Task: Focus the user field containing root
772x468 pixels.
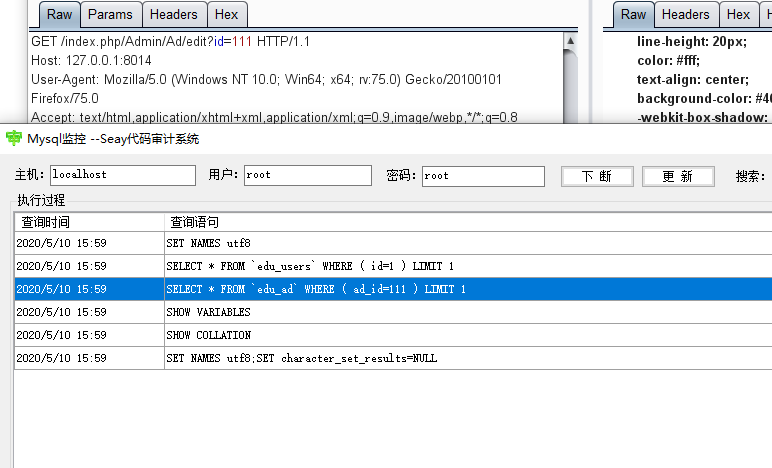Action: tap(308, 175)
